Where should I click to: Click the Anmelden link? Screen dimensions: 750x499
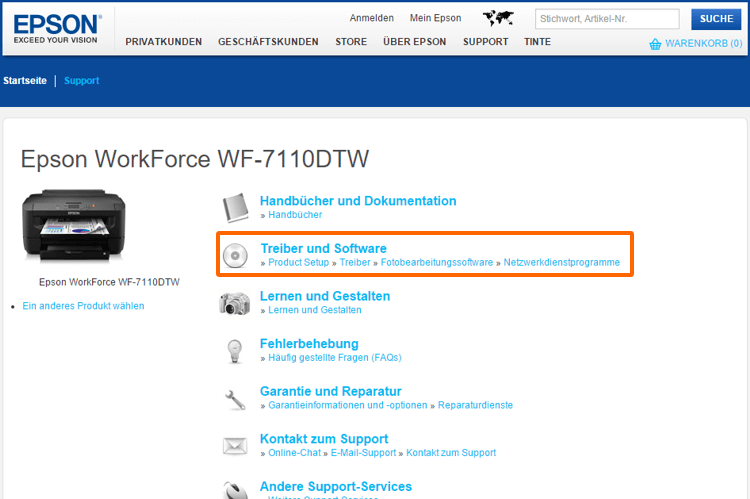click(372, 18)
